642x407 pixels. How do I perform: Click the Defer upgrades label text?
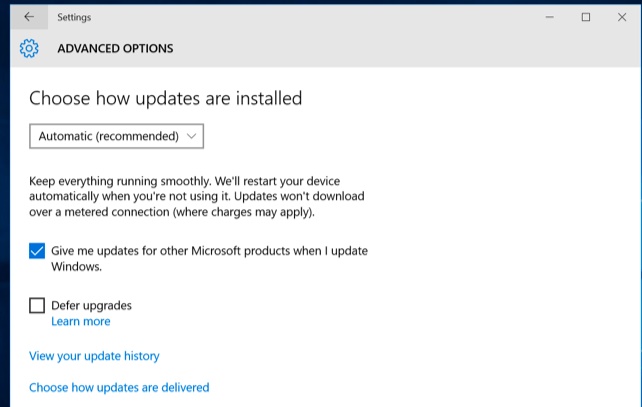click(x=91, y=305)
